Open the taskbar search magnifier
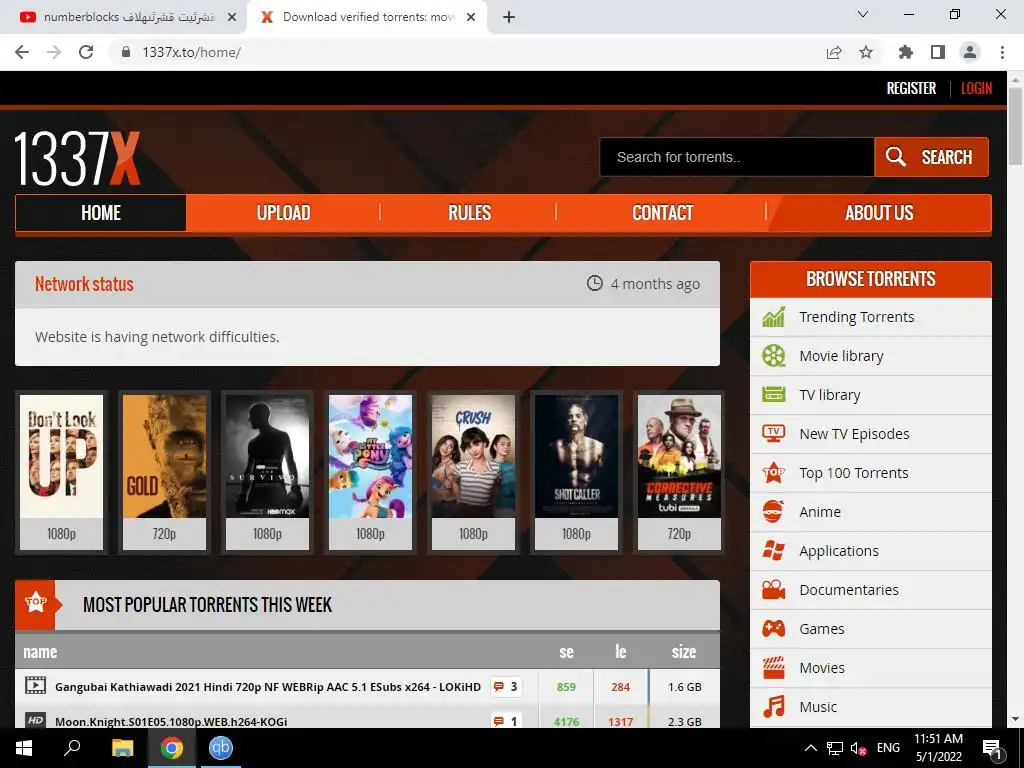This screenshot has width=1024, height=768. (x=72, y=748)
